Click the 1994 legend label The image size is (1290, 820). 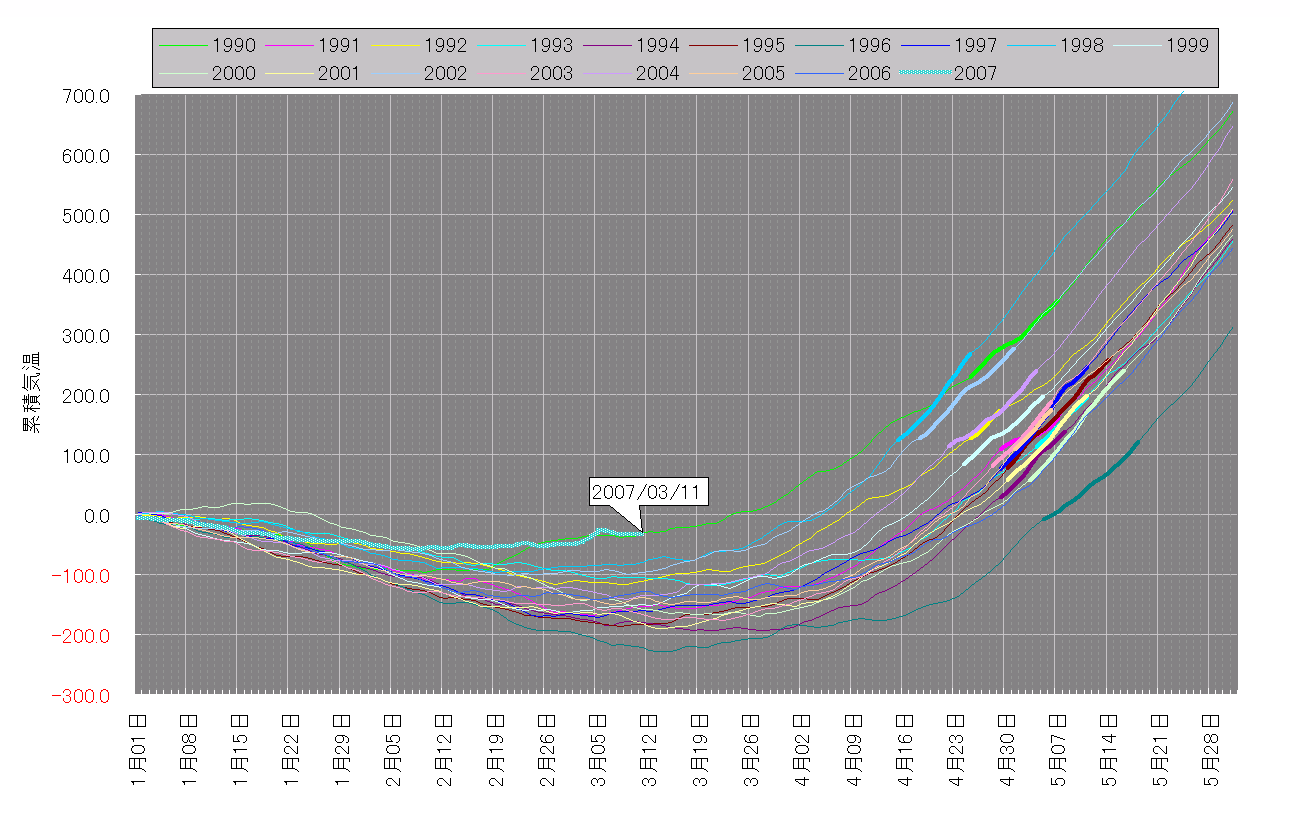(657, 46)
